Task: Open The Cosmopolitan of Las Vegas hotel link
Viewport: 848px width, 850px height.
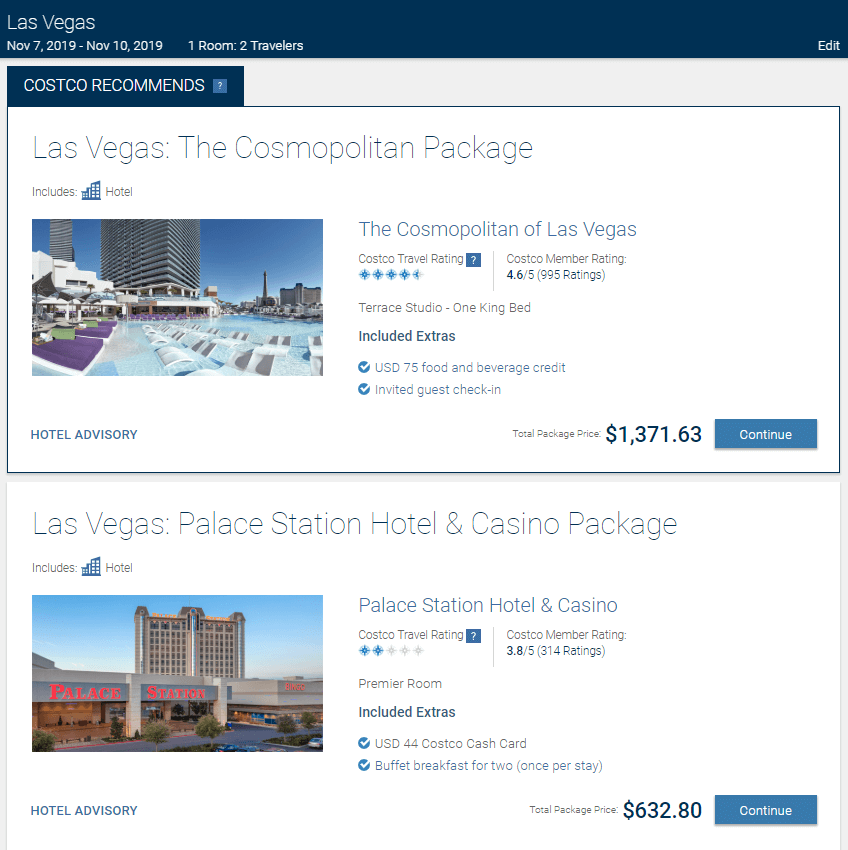Action: [x=497, y=229]
